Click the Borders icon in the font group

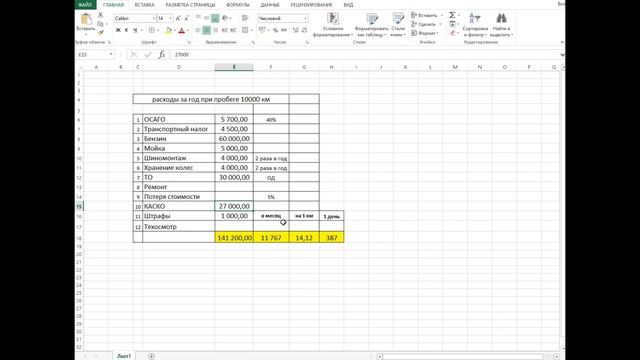coord(152,30)
